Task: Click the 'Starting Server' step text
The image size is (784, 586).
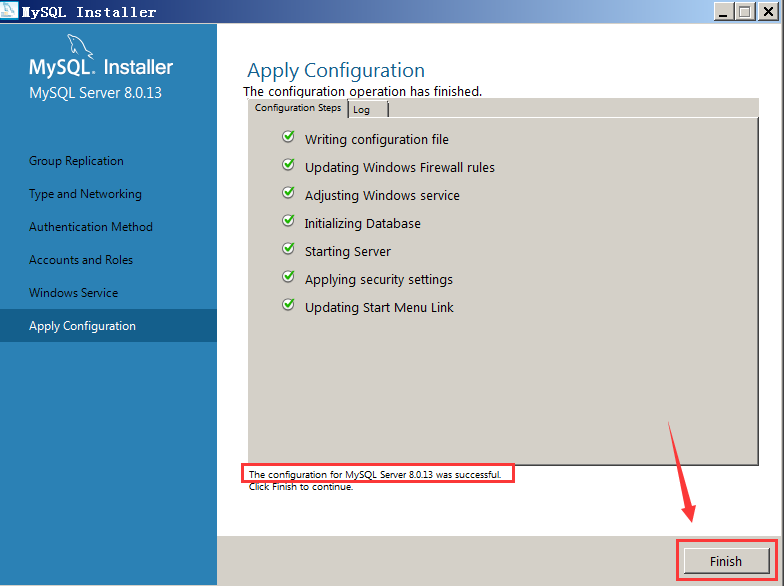Action: pyautogui.click(x=348, y=252)
